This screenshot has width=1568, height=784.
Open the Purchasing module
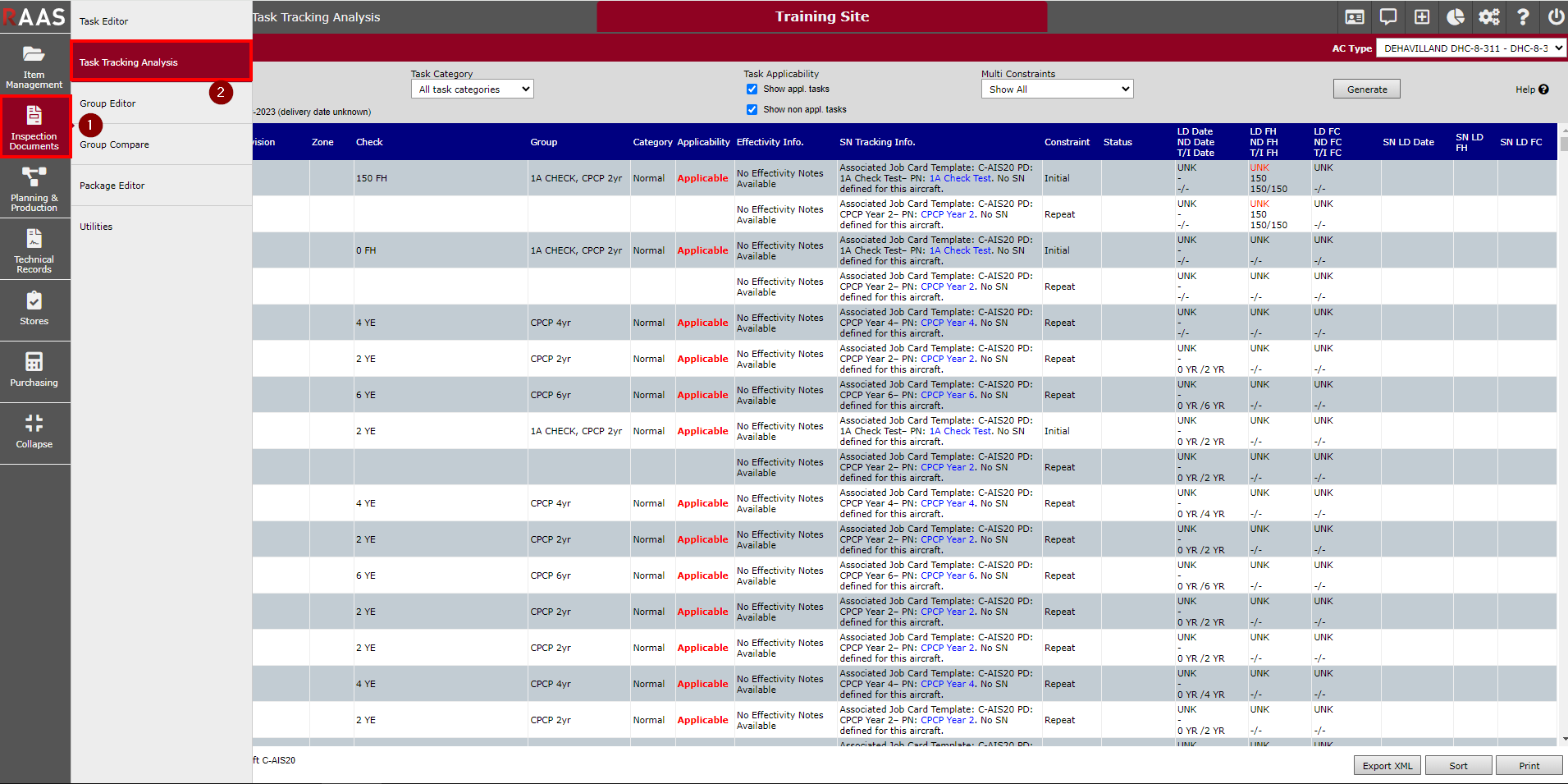click(x=34, y=370)
